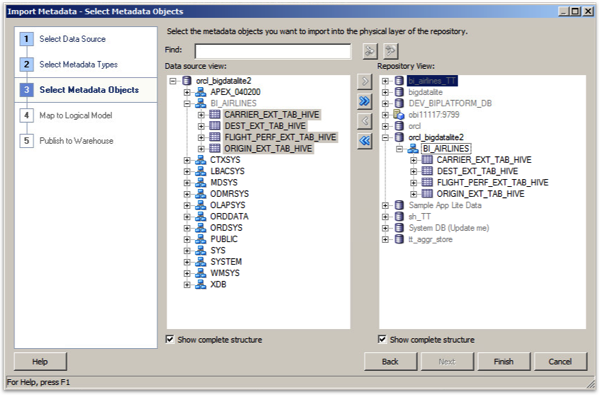Expand FLIGHT_PERF_EXT_TAB_HIVE in Repository View

coord(413,183)
